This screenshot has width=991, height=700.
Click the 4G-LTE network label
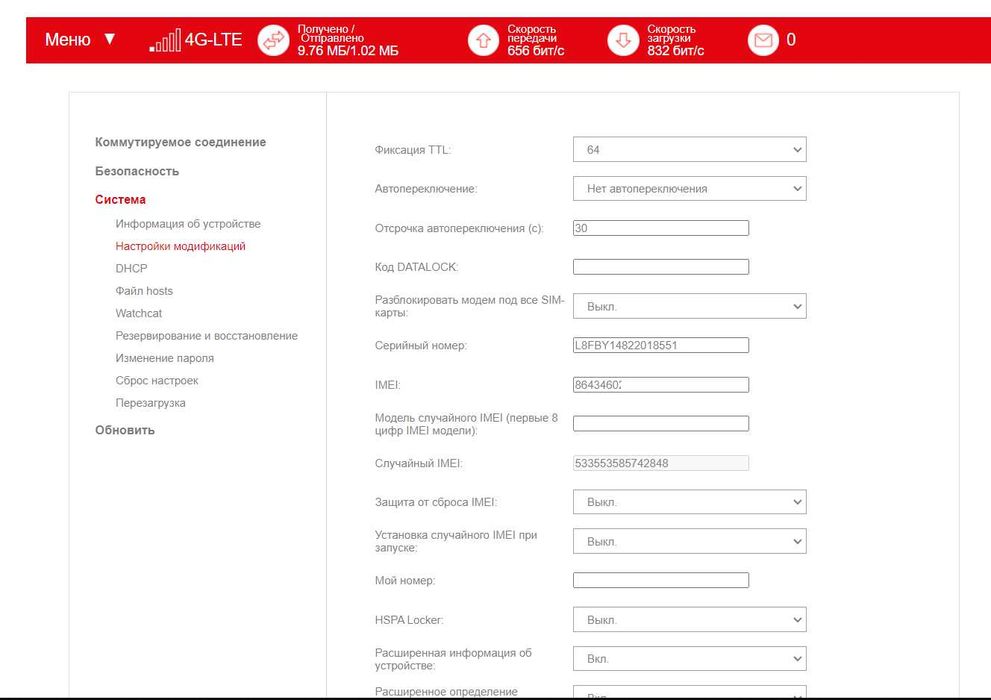[x=213, y=40]
